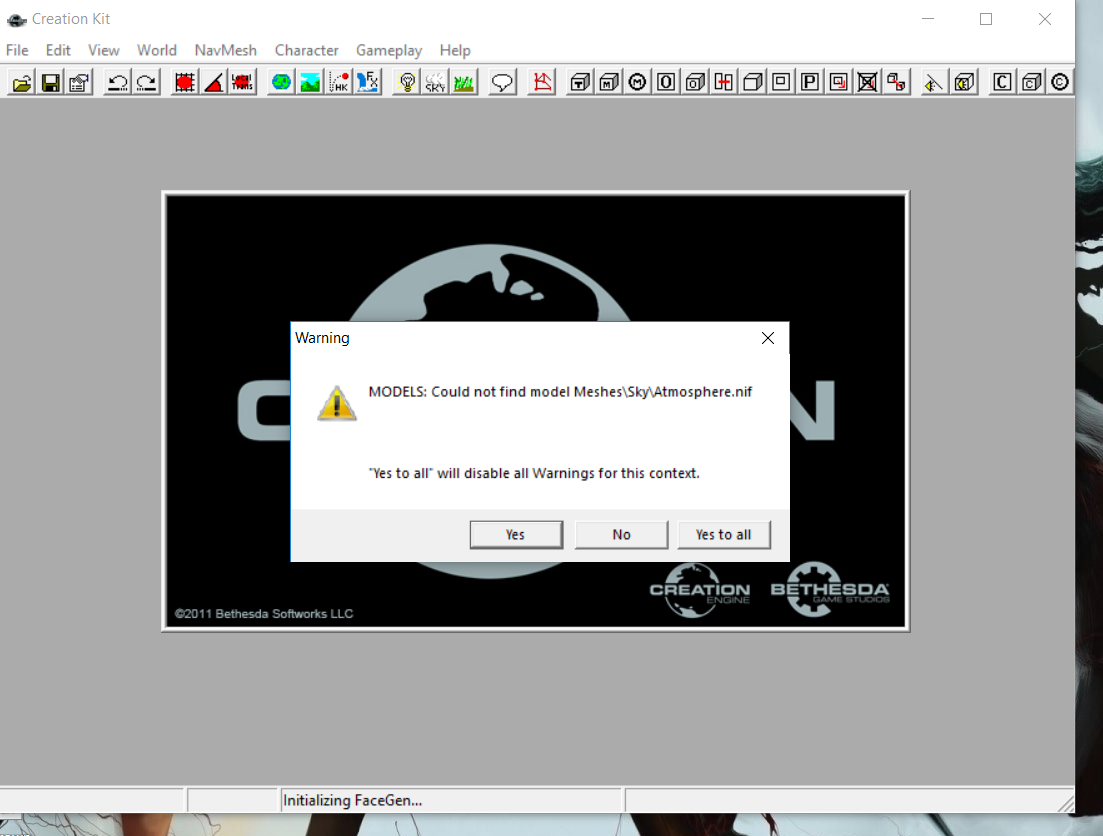The width and height of the screenshot is (1103, 836).
Task: Toggle the Local Trans icon
Action: point(243,82)
